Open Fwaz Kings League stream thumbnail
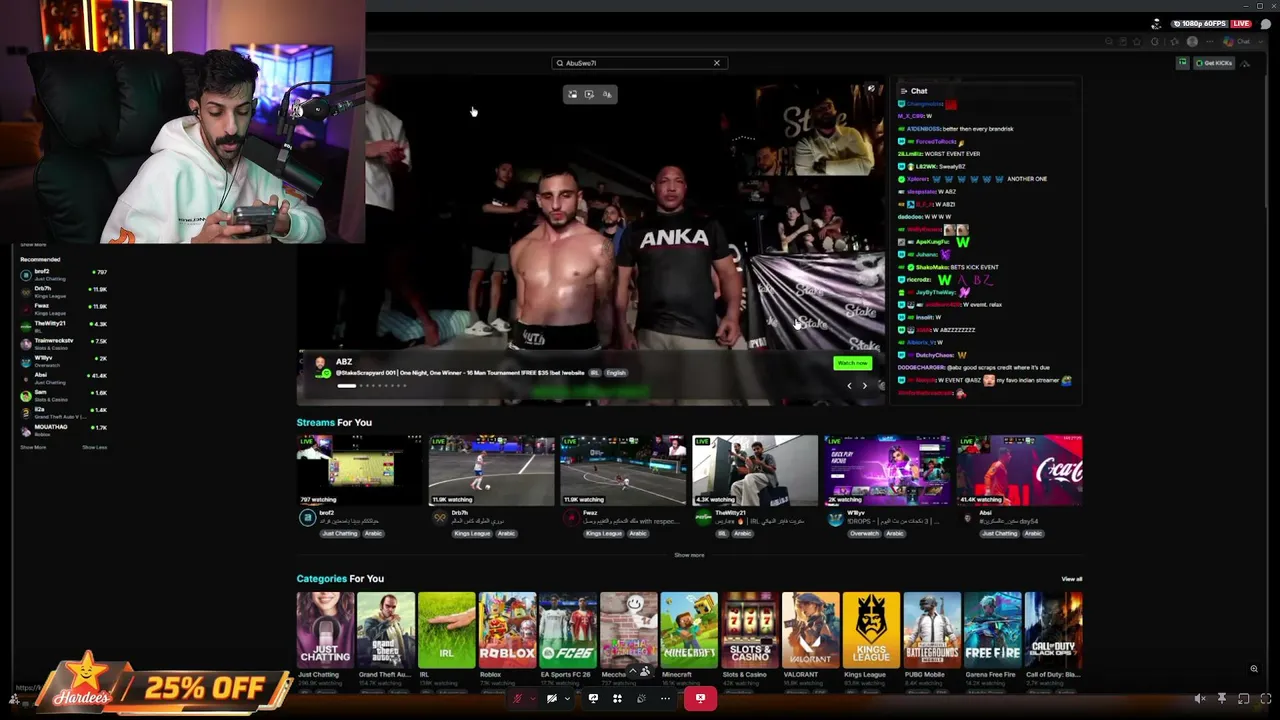The height and width of the screenshot is (720, 1280). pyautogui.click(x=623, y=470)
